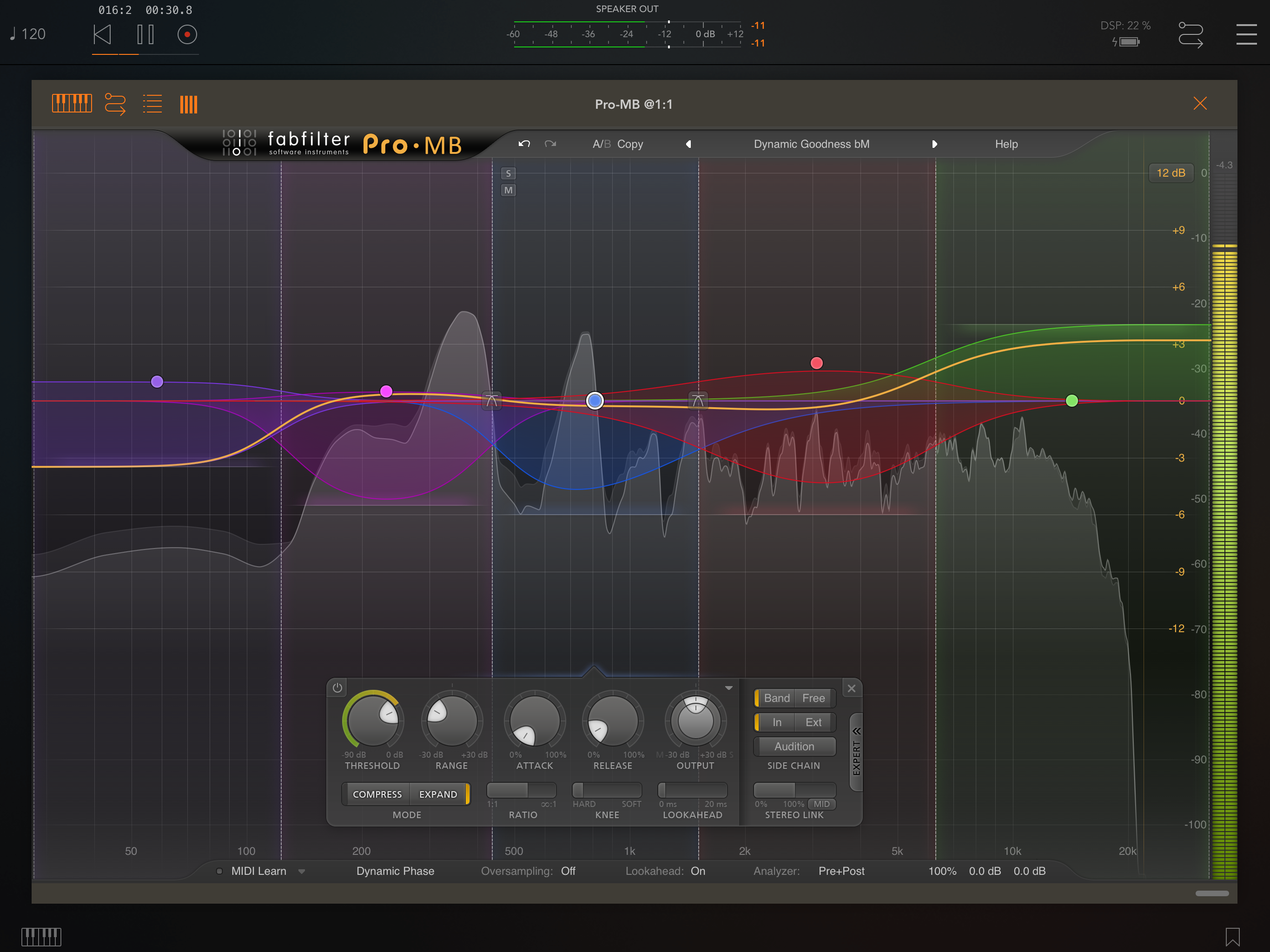Click the 100% mix value
Screen dimensions: 1270x952
(x=943, y=871)
